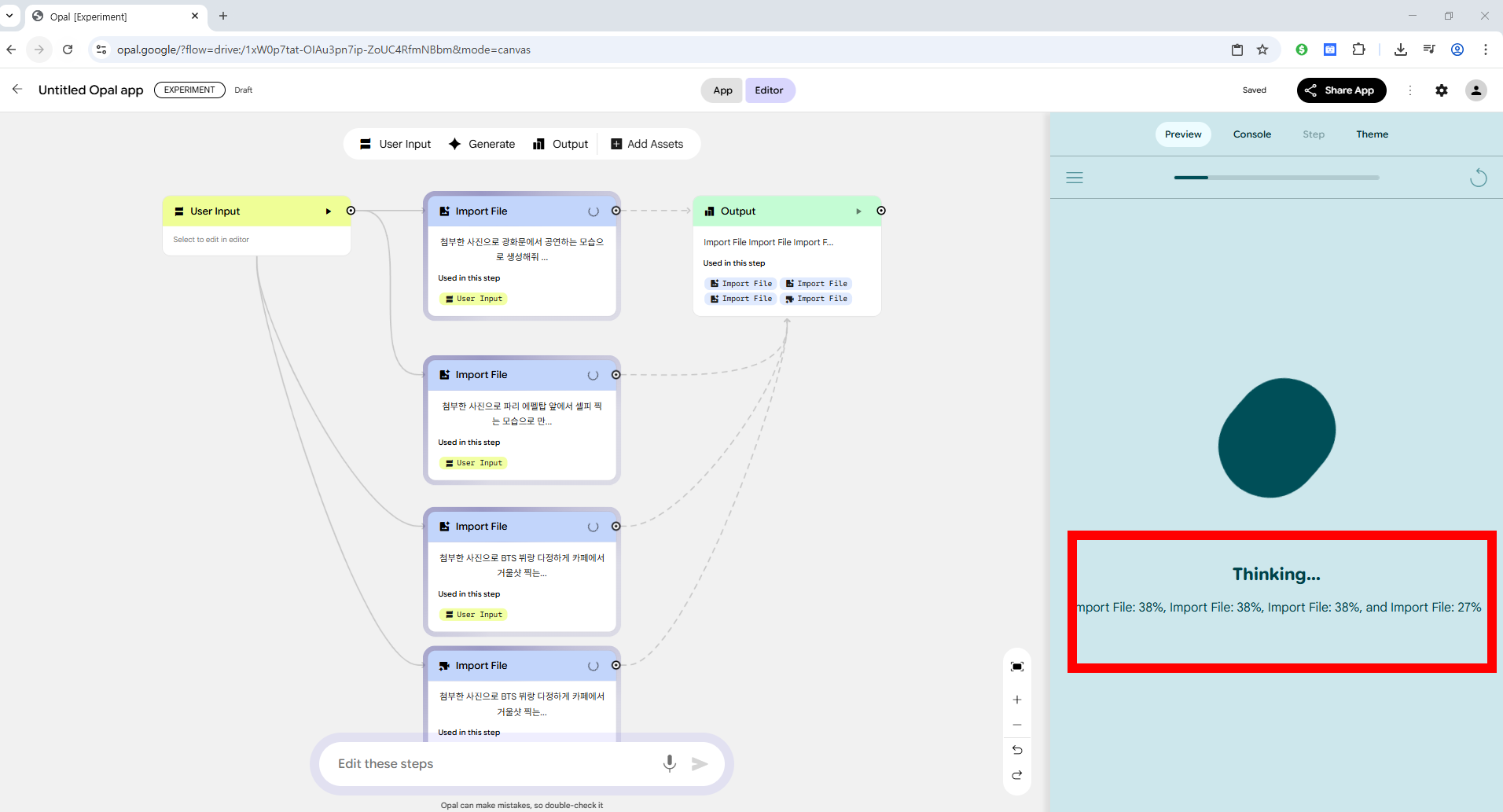The image size is (1503, 812).
Task: Click the Draft status label
Action: click(244, 90)
